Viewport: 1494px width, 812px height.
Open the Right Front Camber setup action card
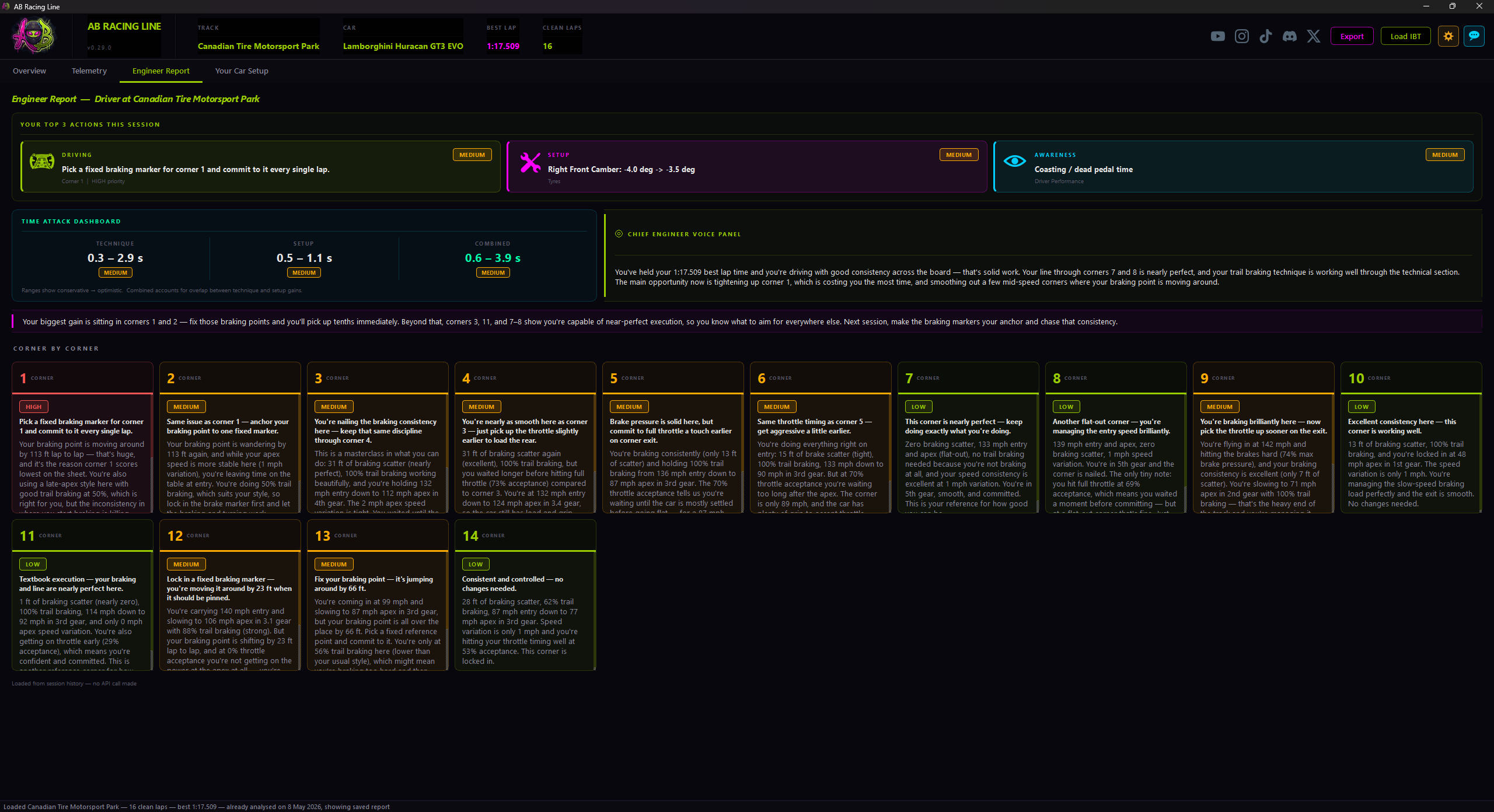click(746, 166)
